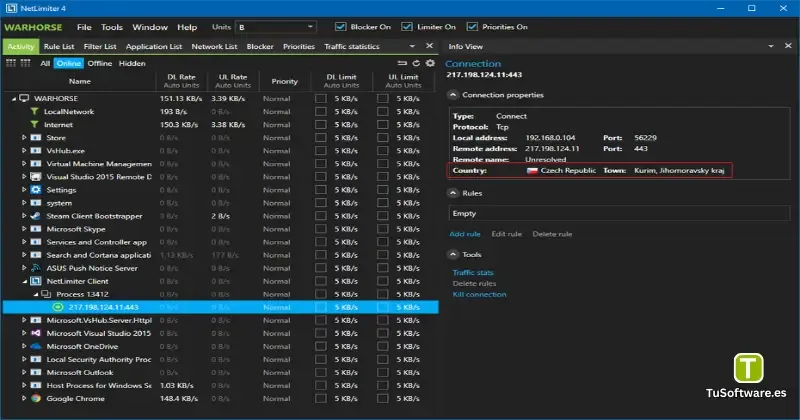The image size is (800, 420).
Task: Open the tab list overflow dropdown arrow
Action: [x=412, y=46]
